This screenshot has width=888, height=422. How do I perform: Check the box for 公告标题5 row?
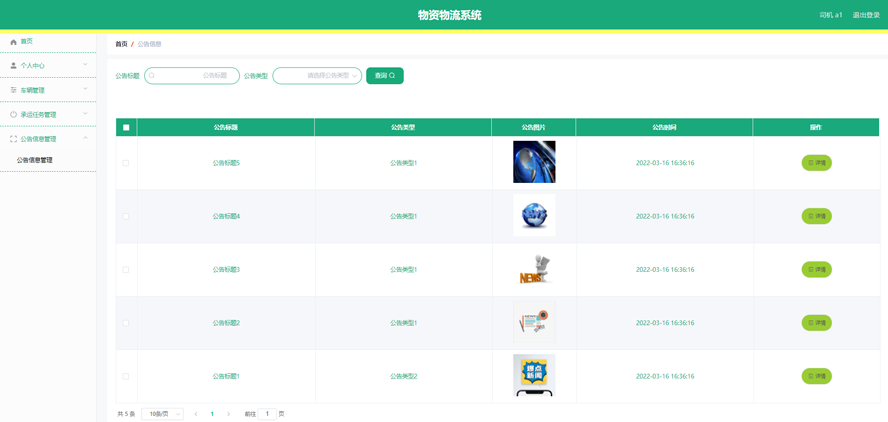[126, 163]
